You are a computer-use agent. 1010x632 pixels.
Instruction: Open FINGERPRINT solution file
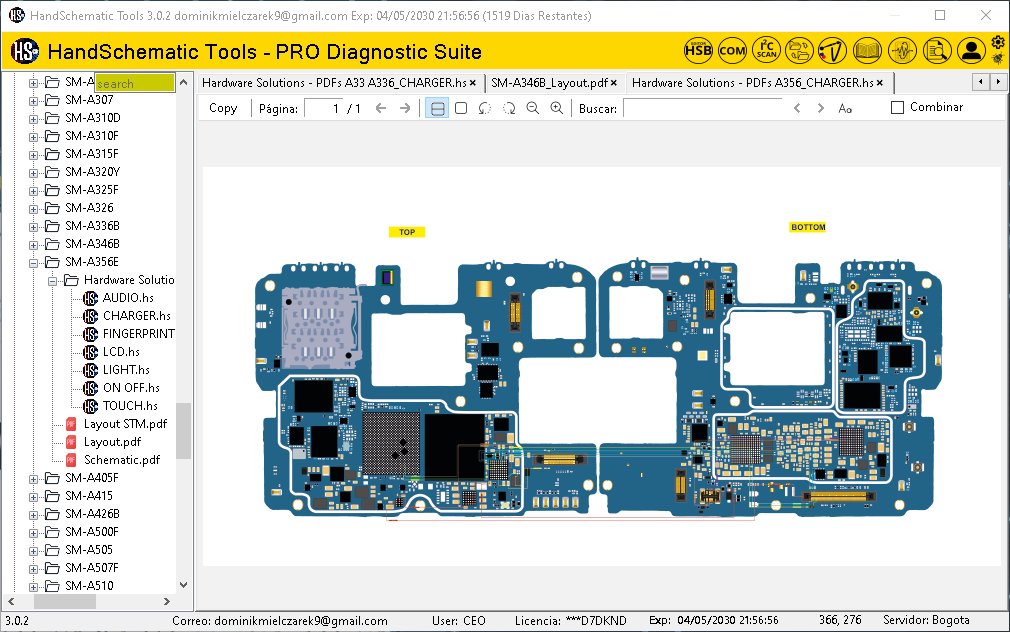click(x=138, y=334)
